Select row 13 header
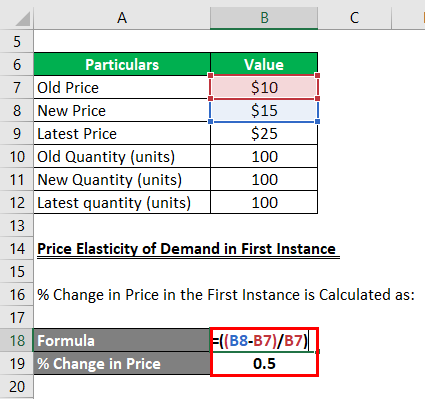This screenshot has height=399, width=425. 17,225
